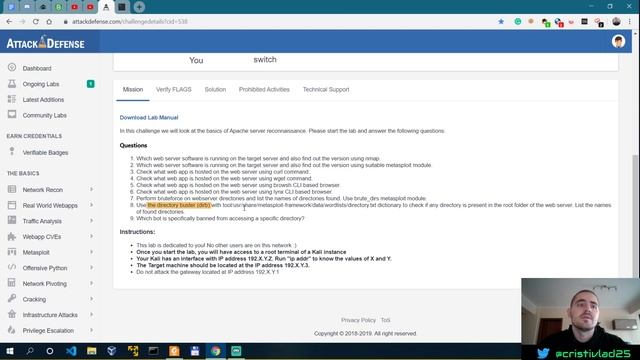Open Ongoing Labs flask icon
Image resolution: width=640 pixels, height=360 pixels.
(x=12, y=84)
